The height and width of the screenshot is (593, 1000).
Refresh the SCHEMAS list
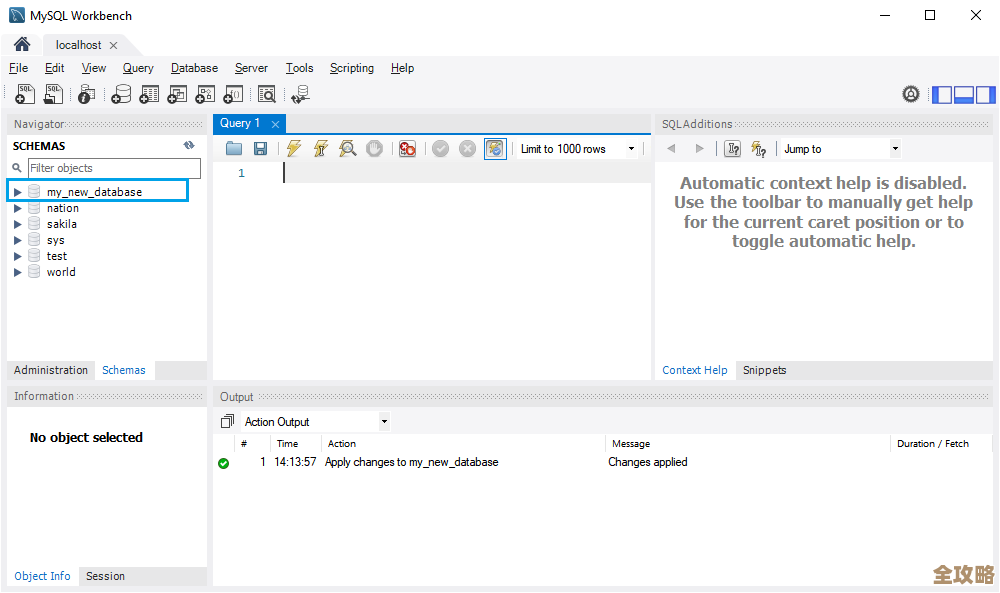189,146
